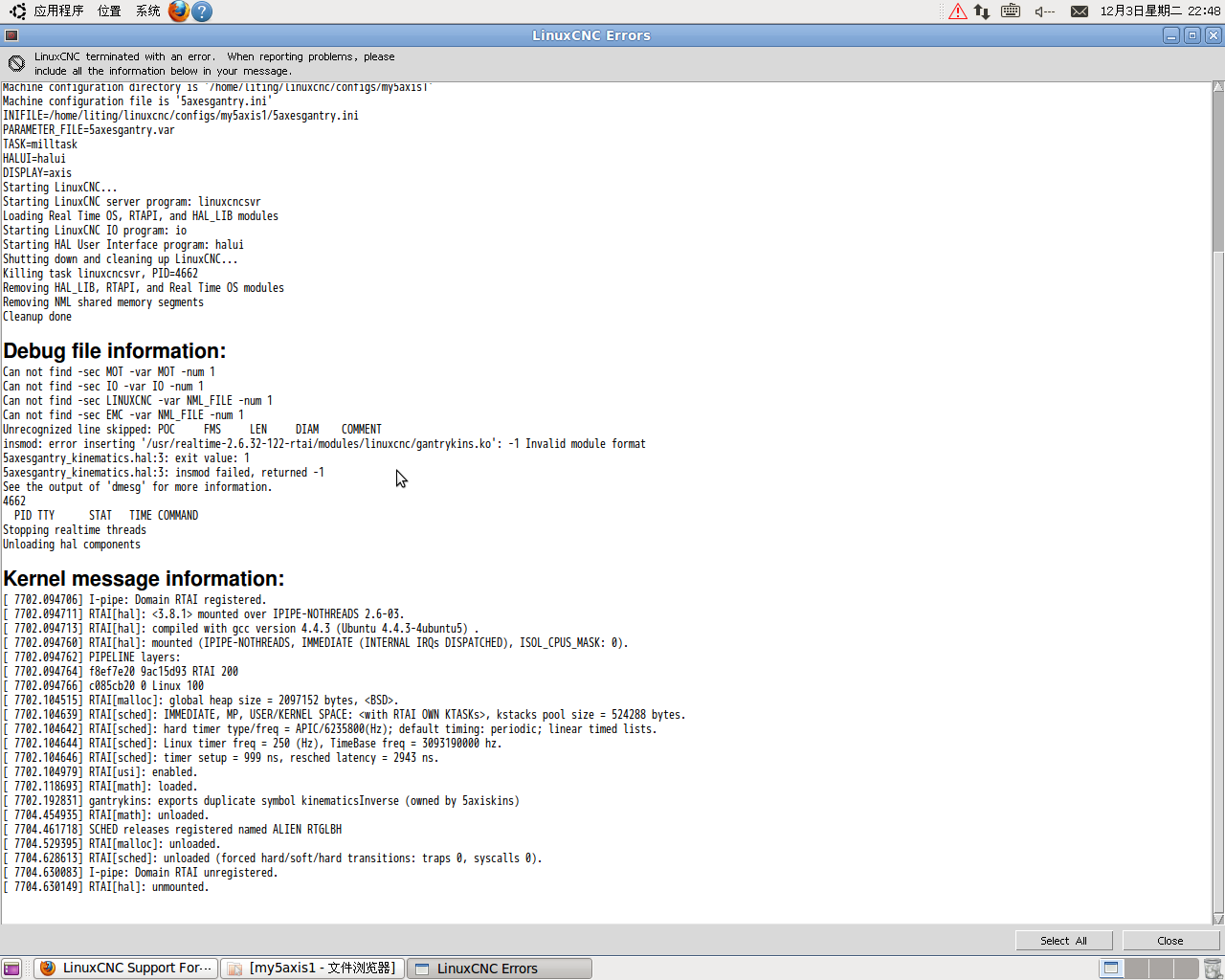Open the 位置 places menu
Image resolution: width=1225 pixels, height=980 pixels.
(109, 11)
